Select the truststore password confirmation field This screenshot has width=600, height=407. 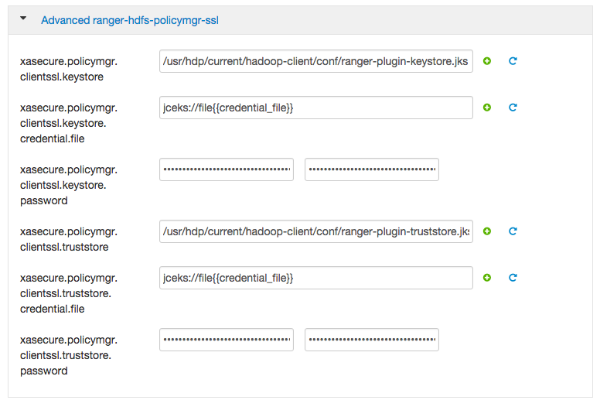point(372,340)
